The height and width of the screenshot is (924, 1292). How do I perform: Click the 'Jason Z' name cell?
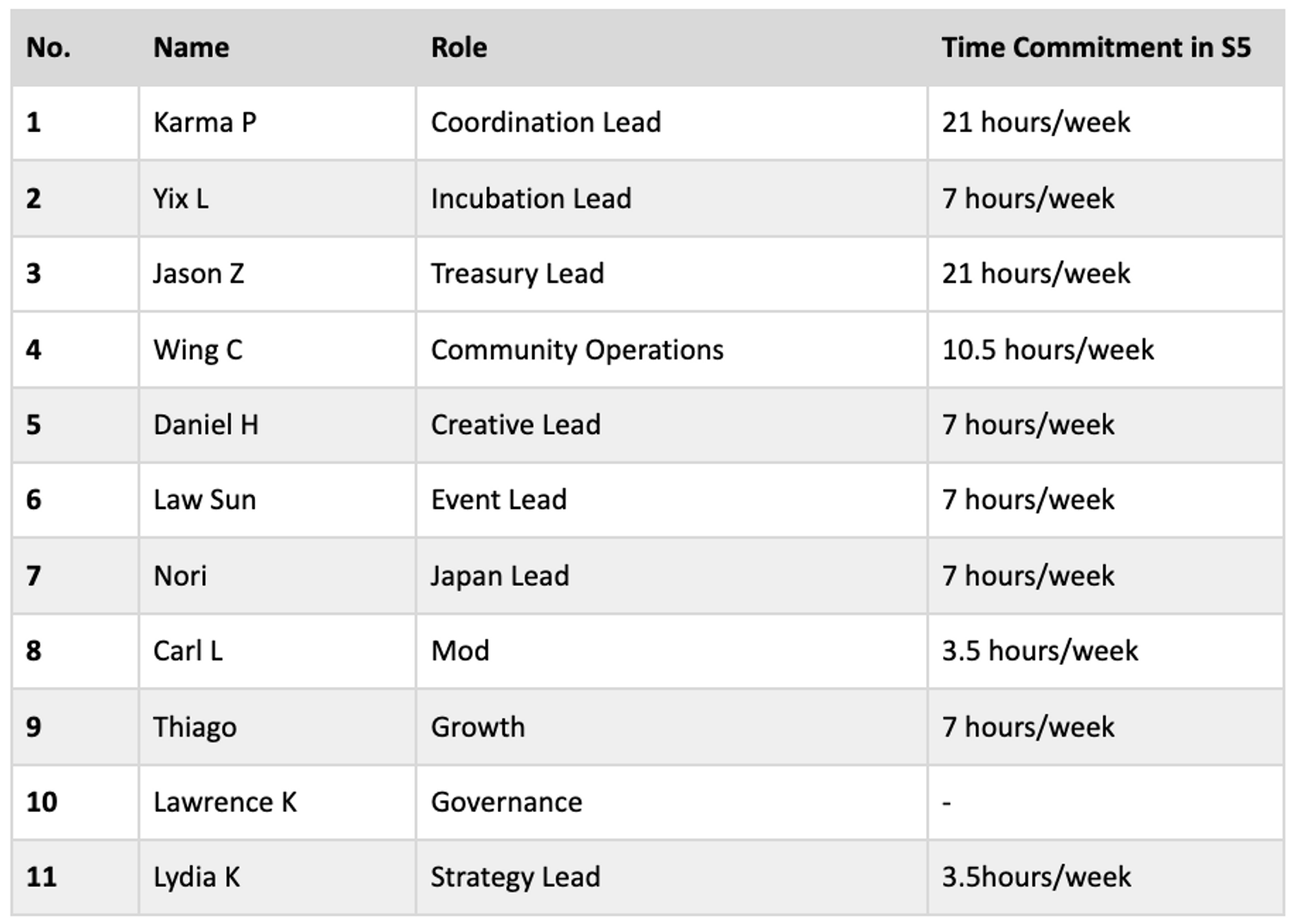click(199, 274)
